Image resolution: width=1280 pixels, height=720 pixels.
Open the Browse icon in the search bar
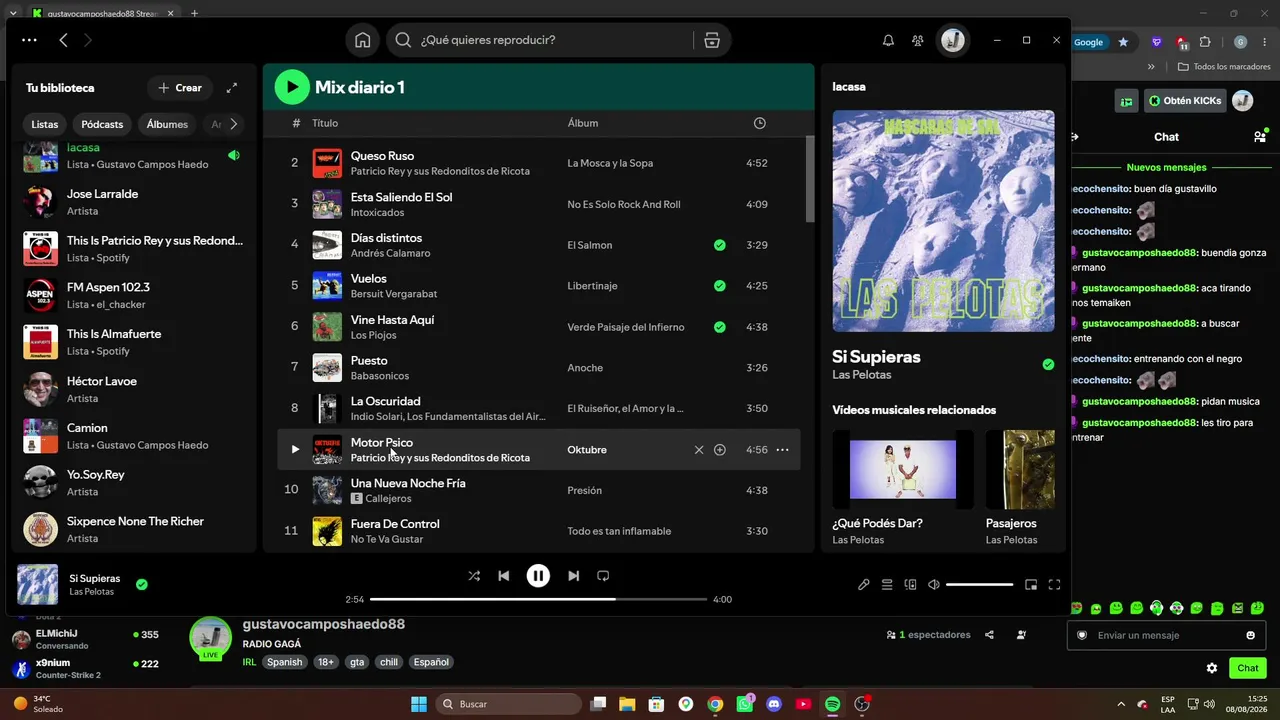tap(712, 40)
